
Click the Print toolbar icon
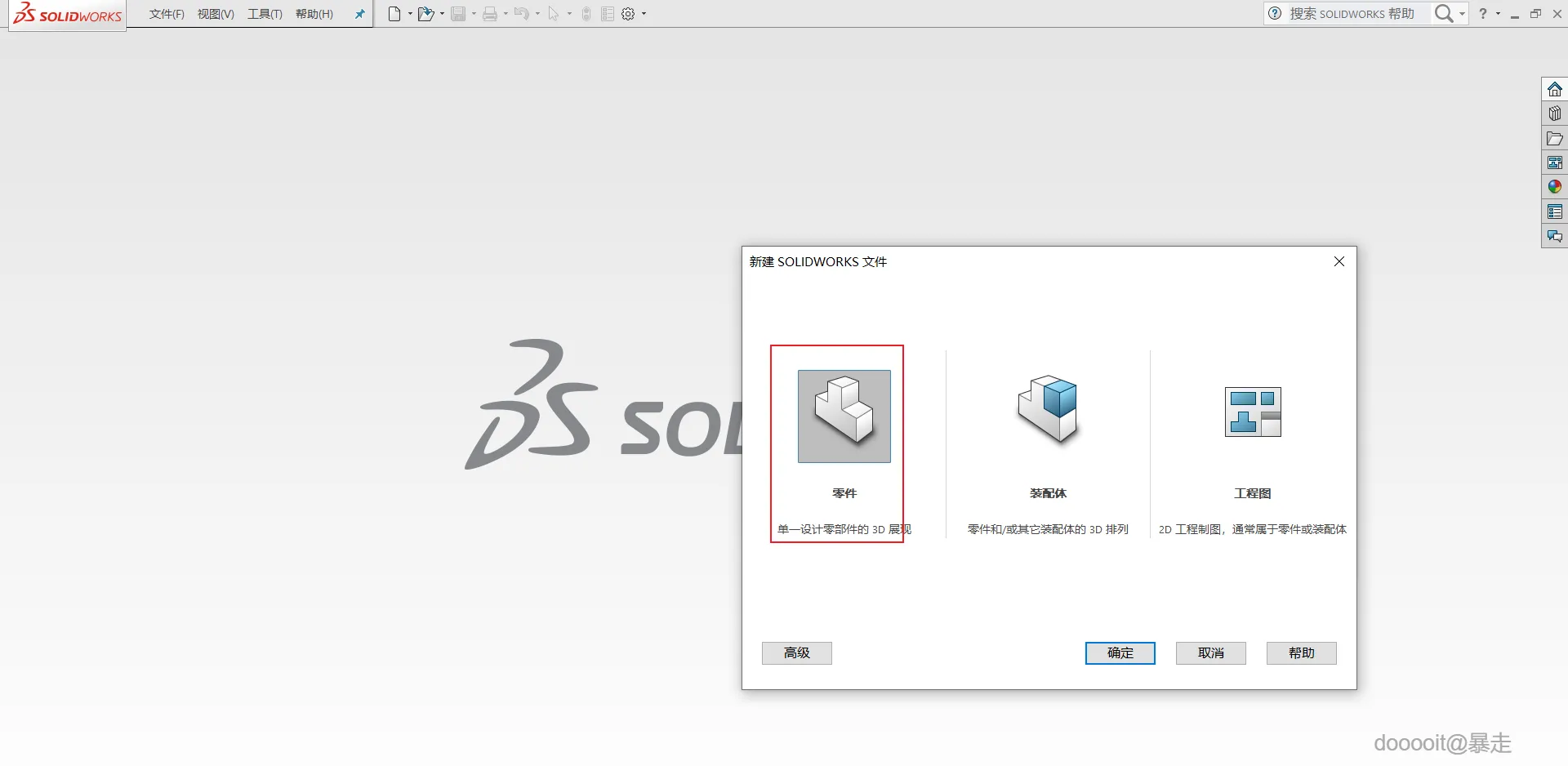(x=490, y=14)
